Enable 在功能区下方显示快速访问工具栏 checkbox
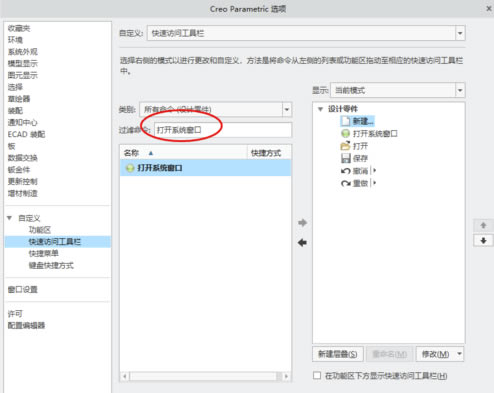The width and height of the screenshot is (494, 393). coord(317,376)
